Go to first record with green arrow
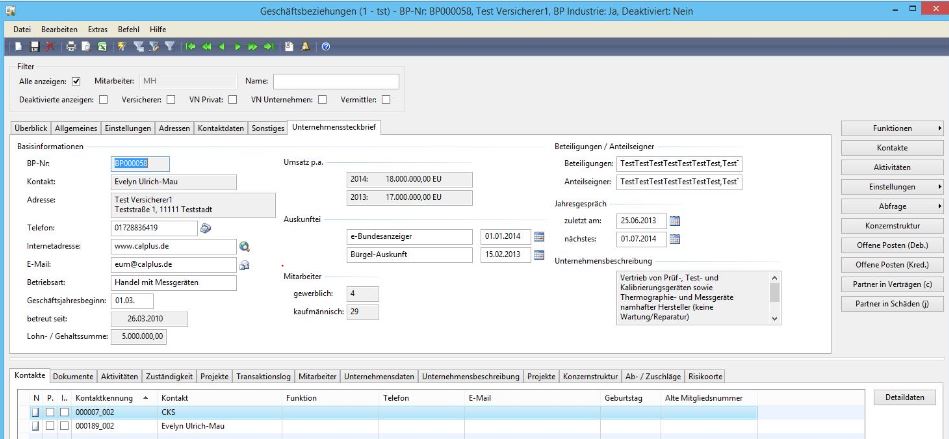The width and height of the screenshot is (949, 439). 191,46
